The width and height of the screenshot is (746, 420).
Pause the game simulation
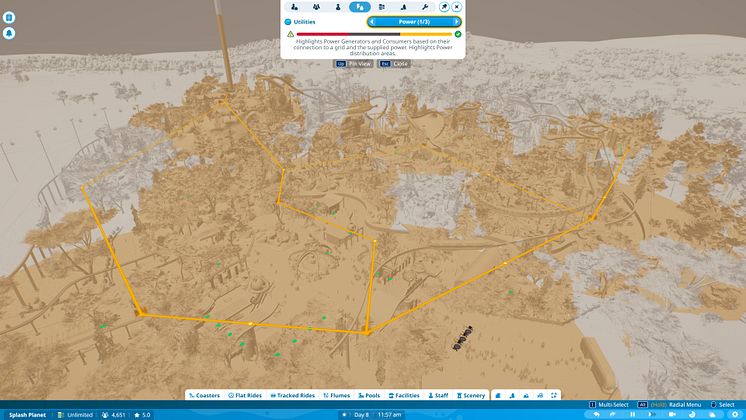pos(632,414)
